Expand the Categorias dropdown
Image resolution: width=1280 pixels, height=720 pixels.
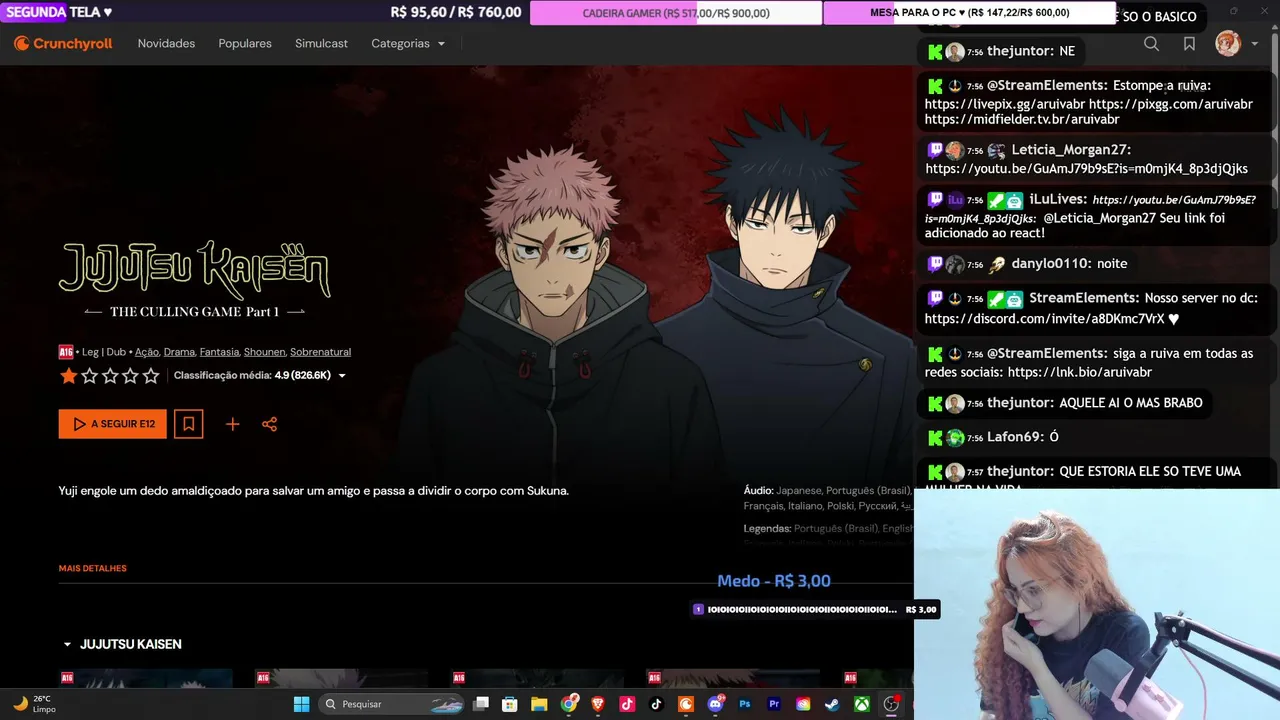click(408, 44)
